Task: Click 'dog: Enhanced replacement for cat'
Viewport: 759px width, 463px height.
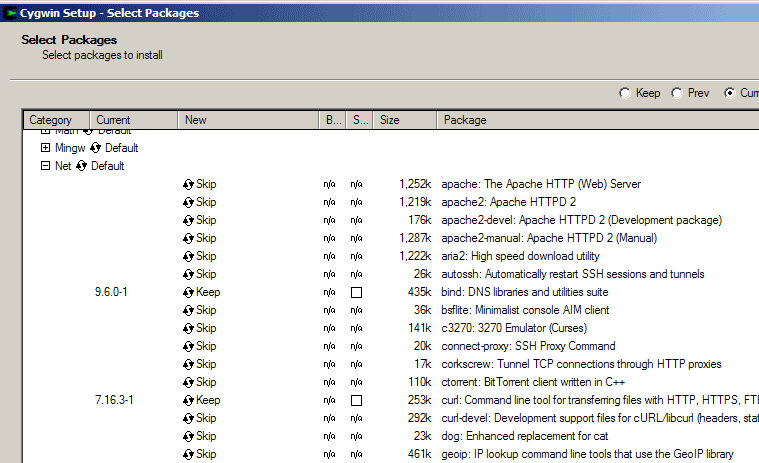Action: (525, 436)
